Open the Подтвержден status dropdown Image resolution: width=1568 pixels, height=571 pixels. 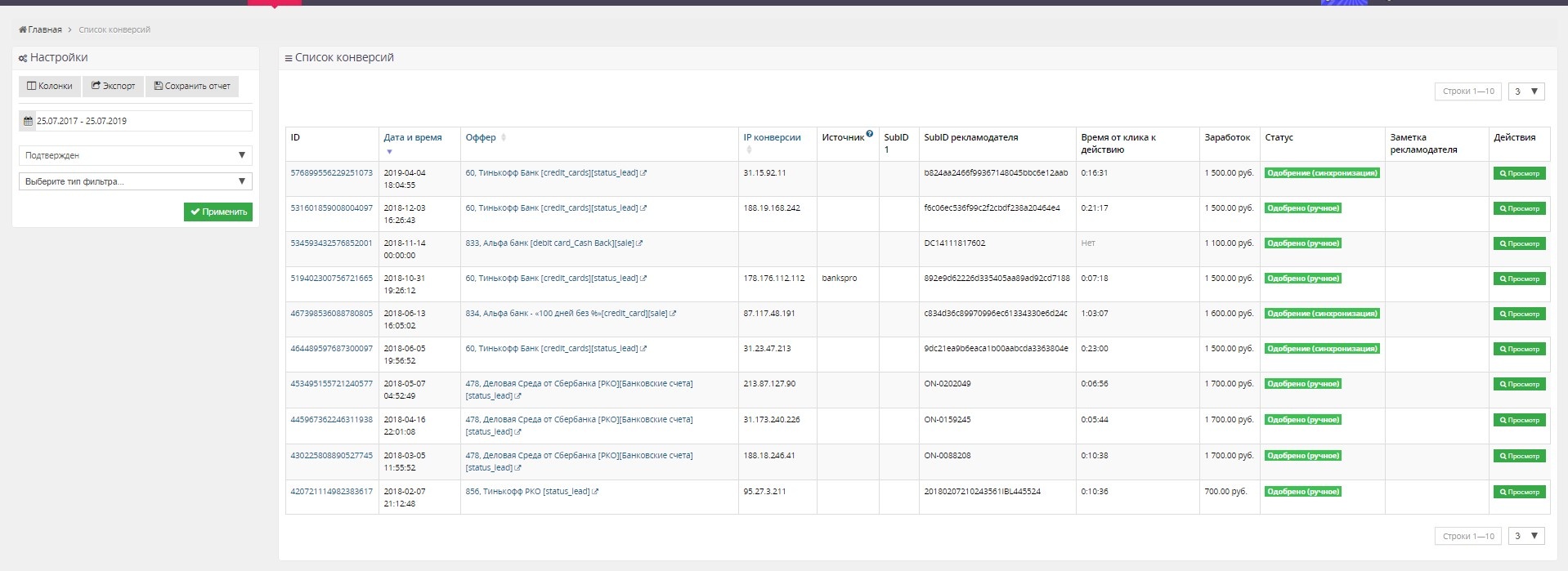(x=135, y=155)
